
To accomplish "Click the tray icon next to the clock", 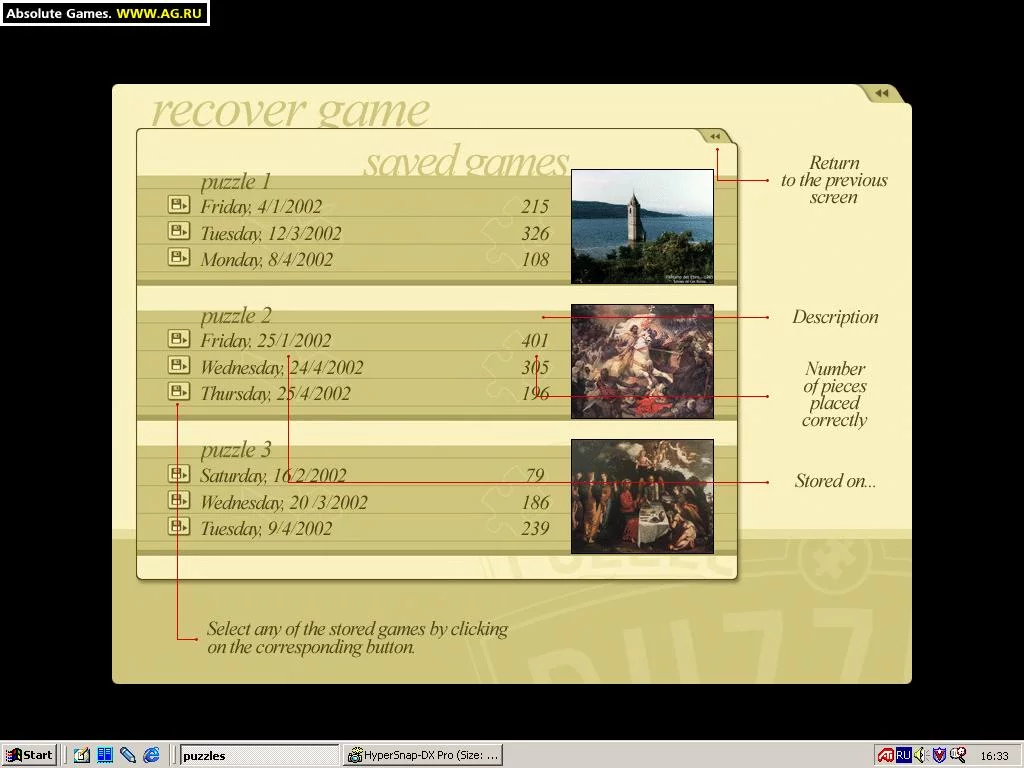I will pyautogui.click(x=958, y=756).
